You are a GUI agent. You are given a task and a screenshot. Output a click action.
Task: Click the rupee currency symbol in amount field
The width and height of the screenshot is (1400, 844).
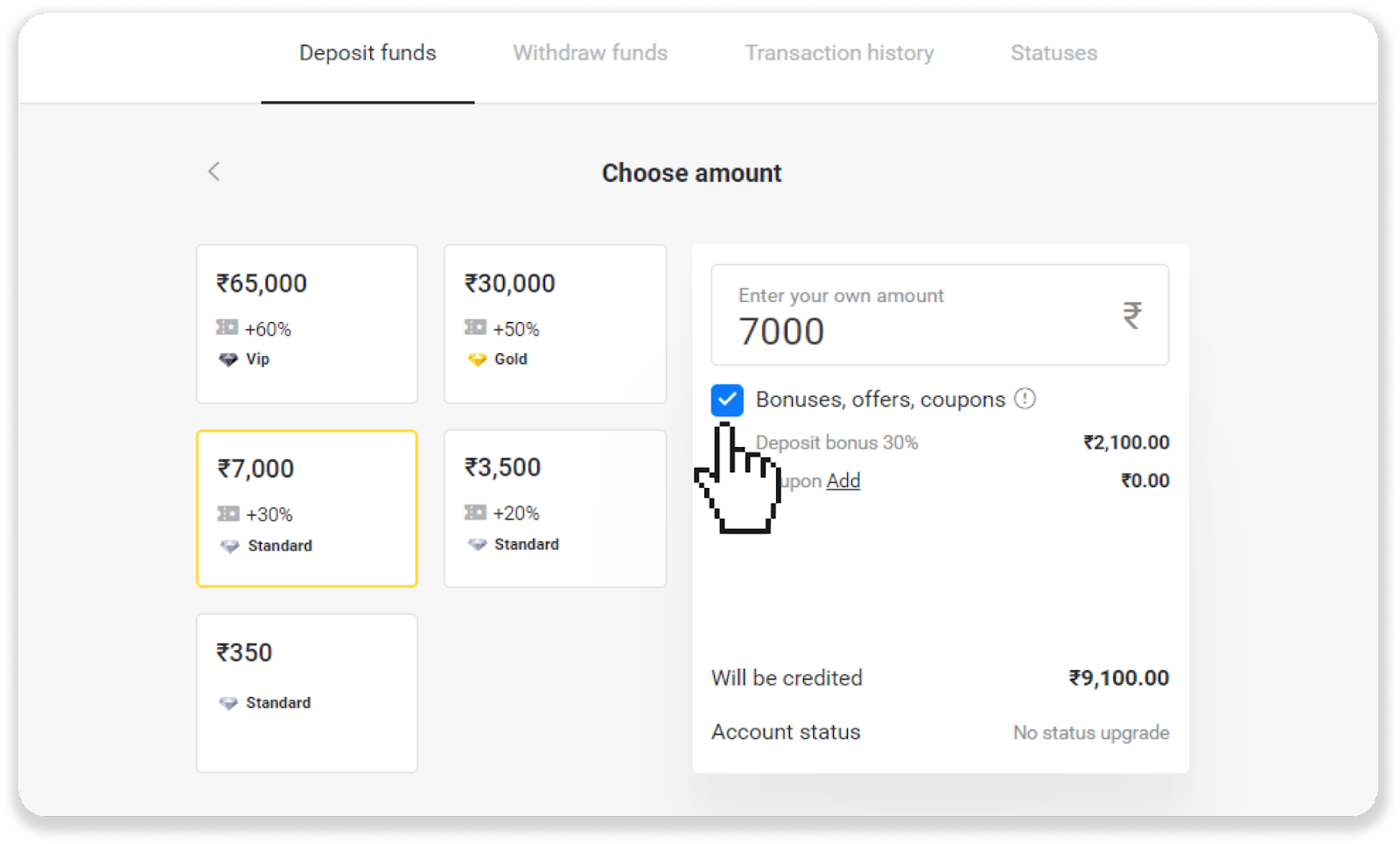(x=1132, y=315)
